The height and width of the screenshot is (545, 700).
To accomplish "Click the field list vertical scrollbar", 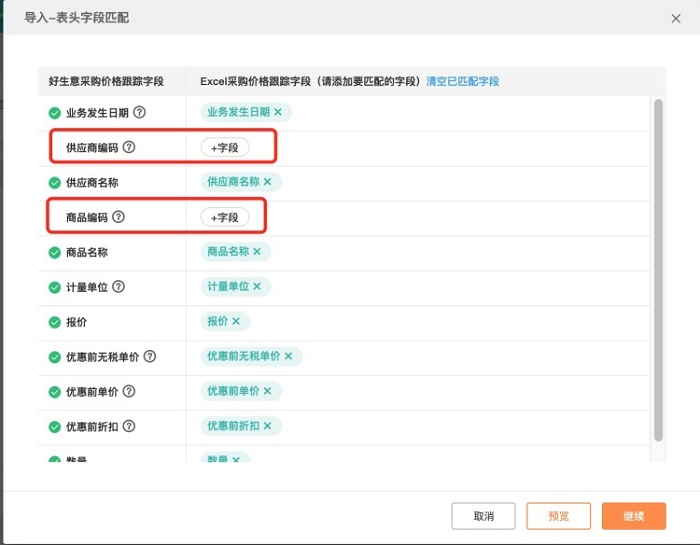I will tap(658, 270).
